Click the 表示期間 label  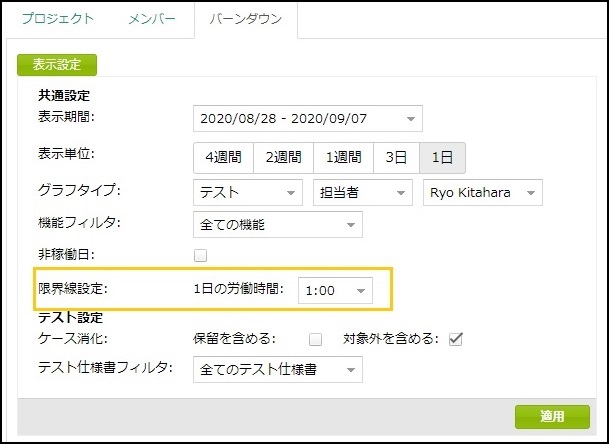coord(66,117)
